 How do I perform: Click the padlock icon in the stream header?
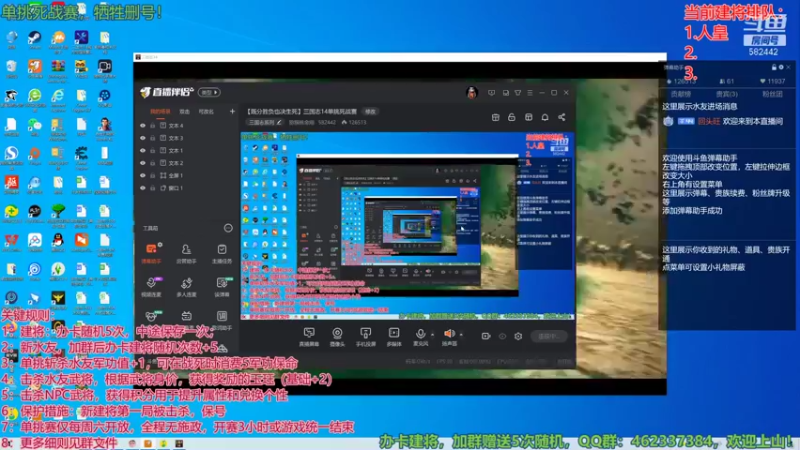(512, 117)
